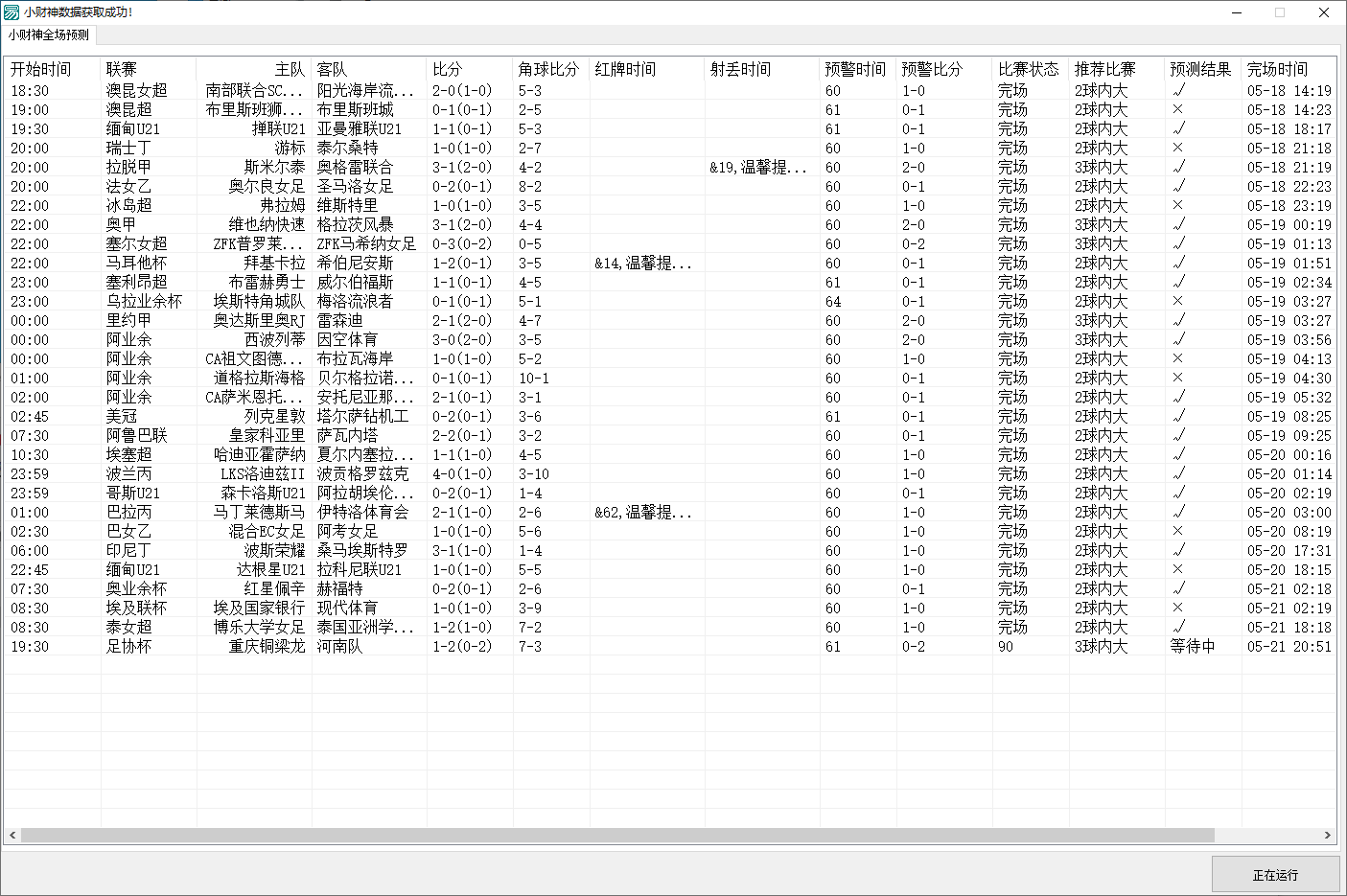Click the horizontal scrollbar right arrow
Screen dimensions: 1347x896
[1328, 836]
